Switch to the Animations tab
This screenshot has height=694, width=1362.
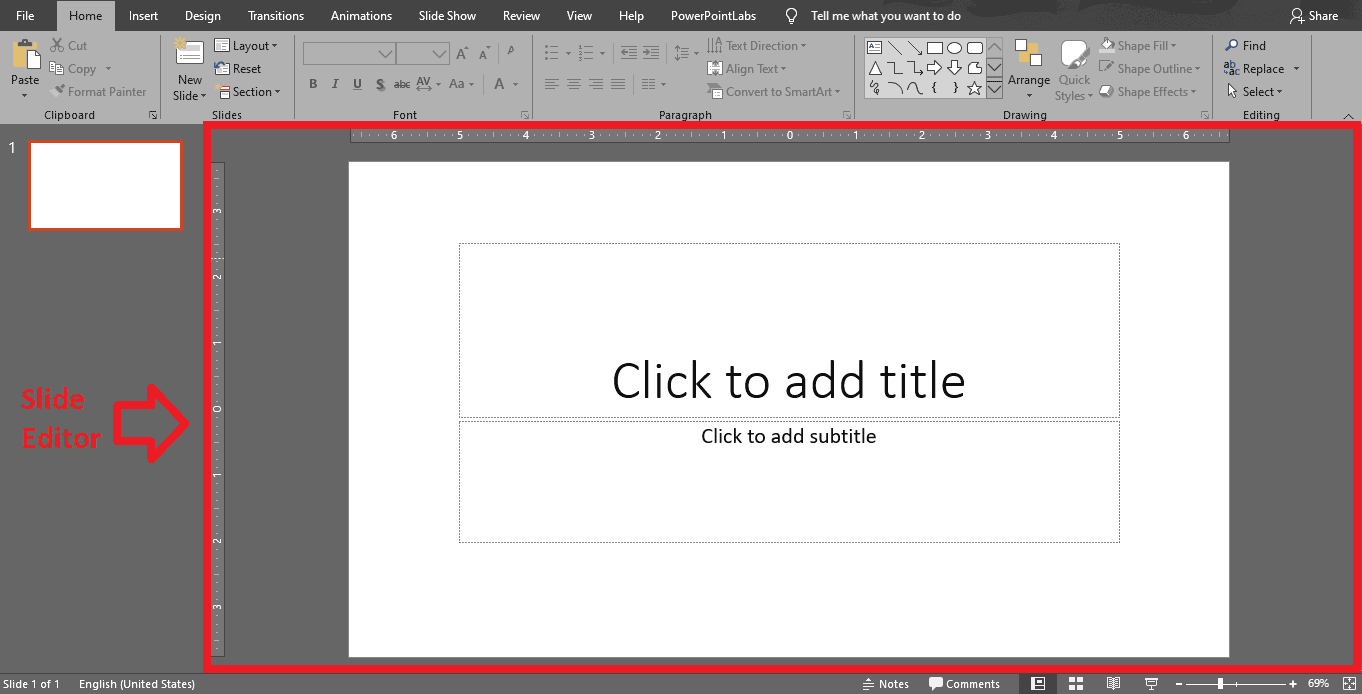[361, 15]
